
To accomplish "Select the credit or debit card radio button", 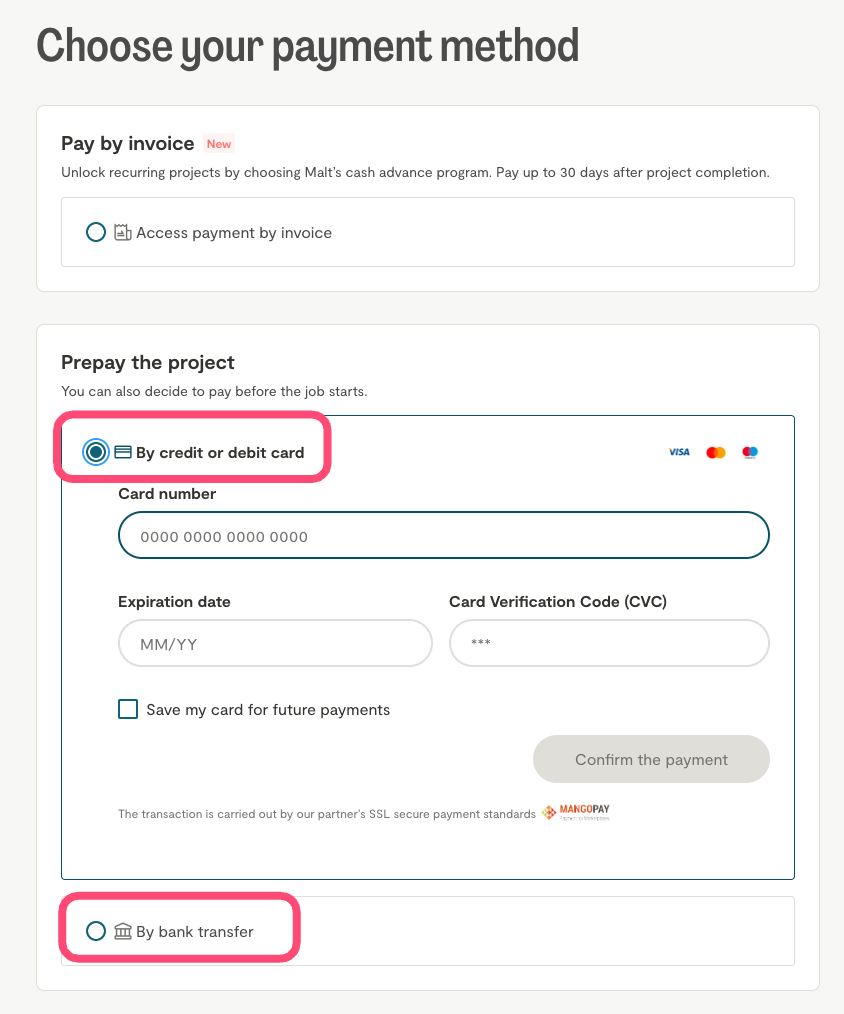I will (x=96, y=452).
